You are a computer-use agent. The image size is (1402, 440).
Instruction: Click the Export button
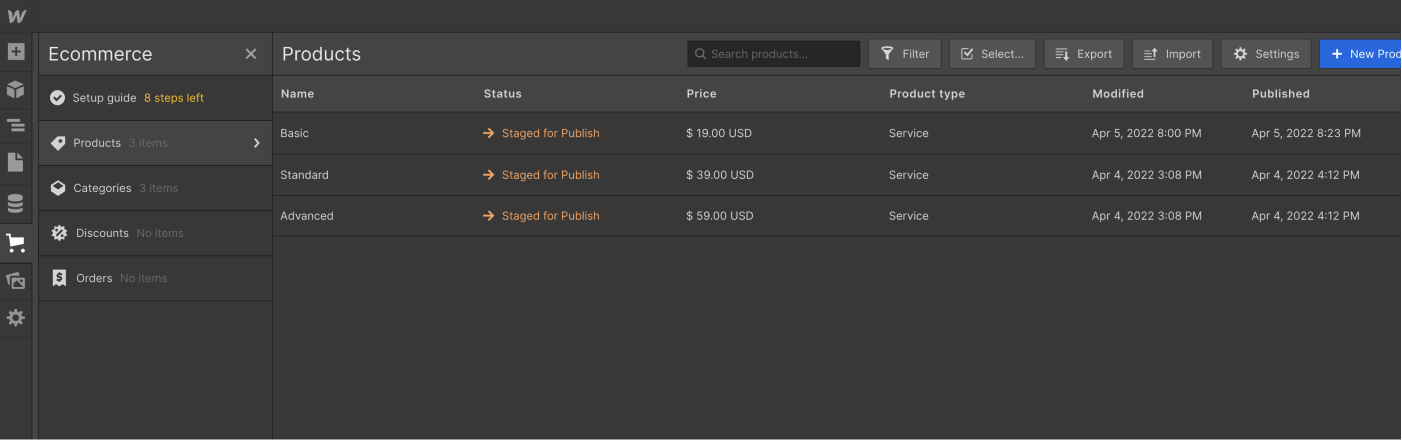click(1084, 54)
